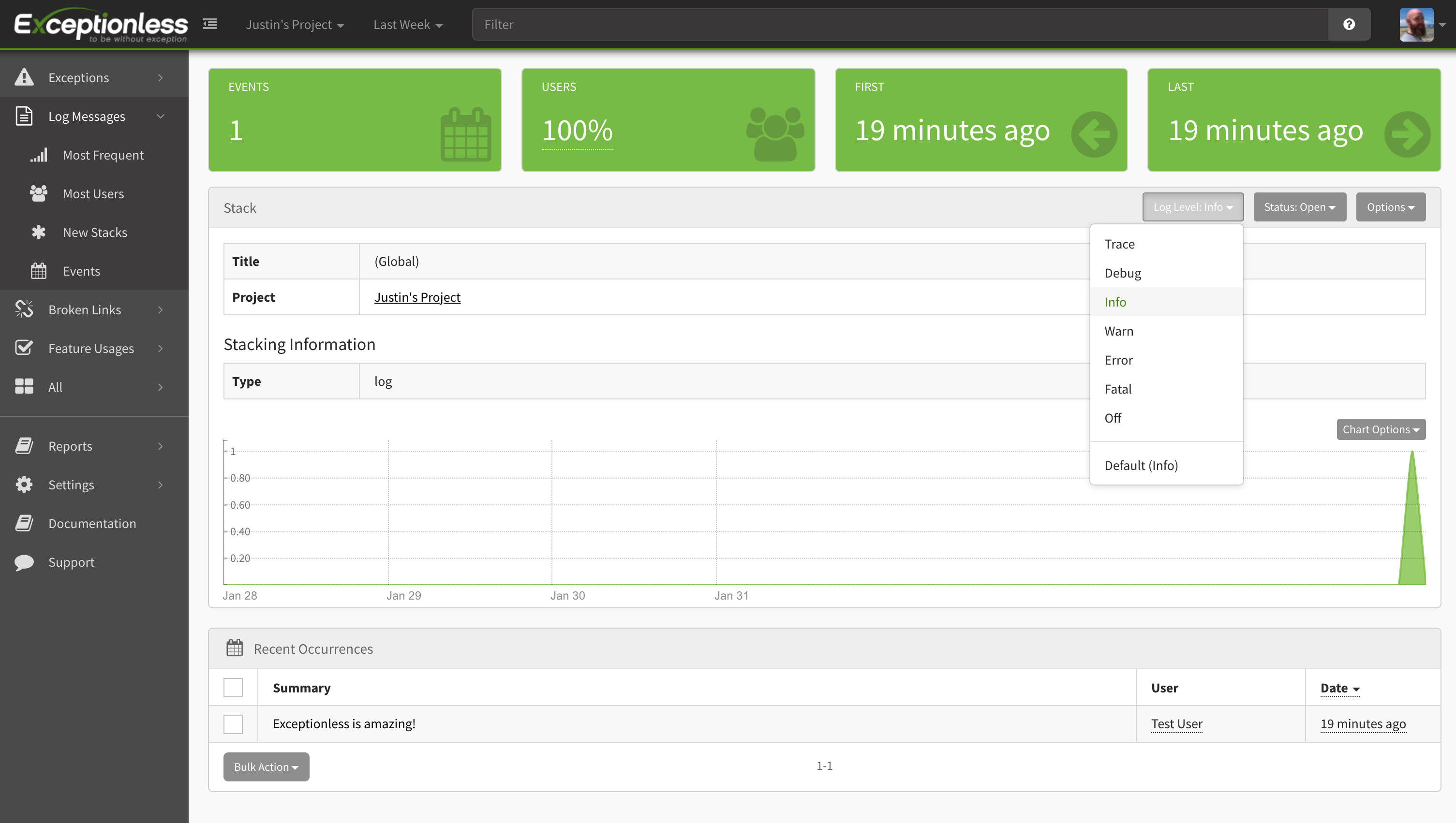The width and height of the screenshot is (1456, 823).
Task: Expand the Chart Options dropdown
Action: click(1380, 429)
